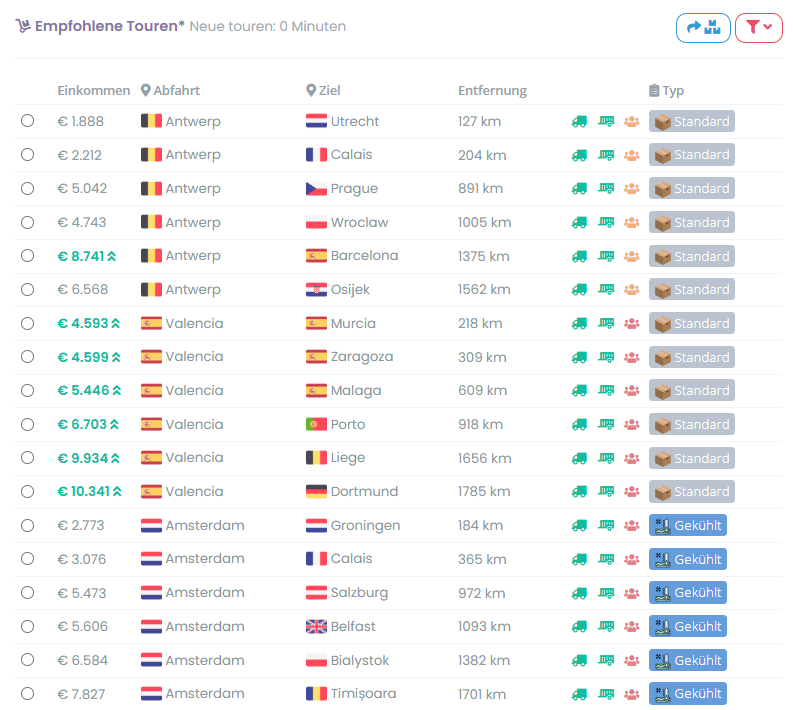Click trailer icon in Valencia–Porto row

click(606, 424)
